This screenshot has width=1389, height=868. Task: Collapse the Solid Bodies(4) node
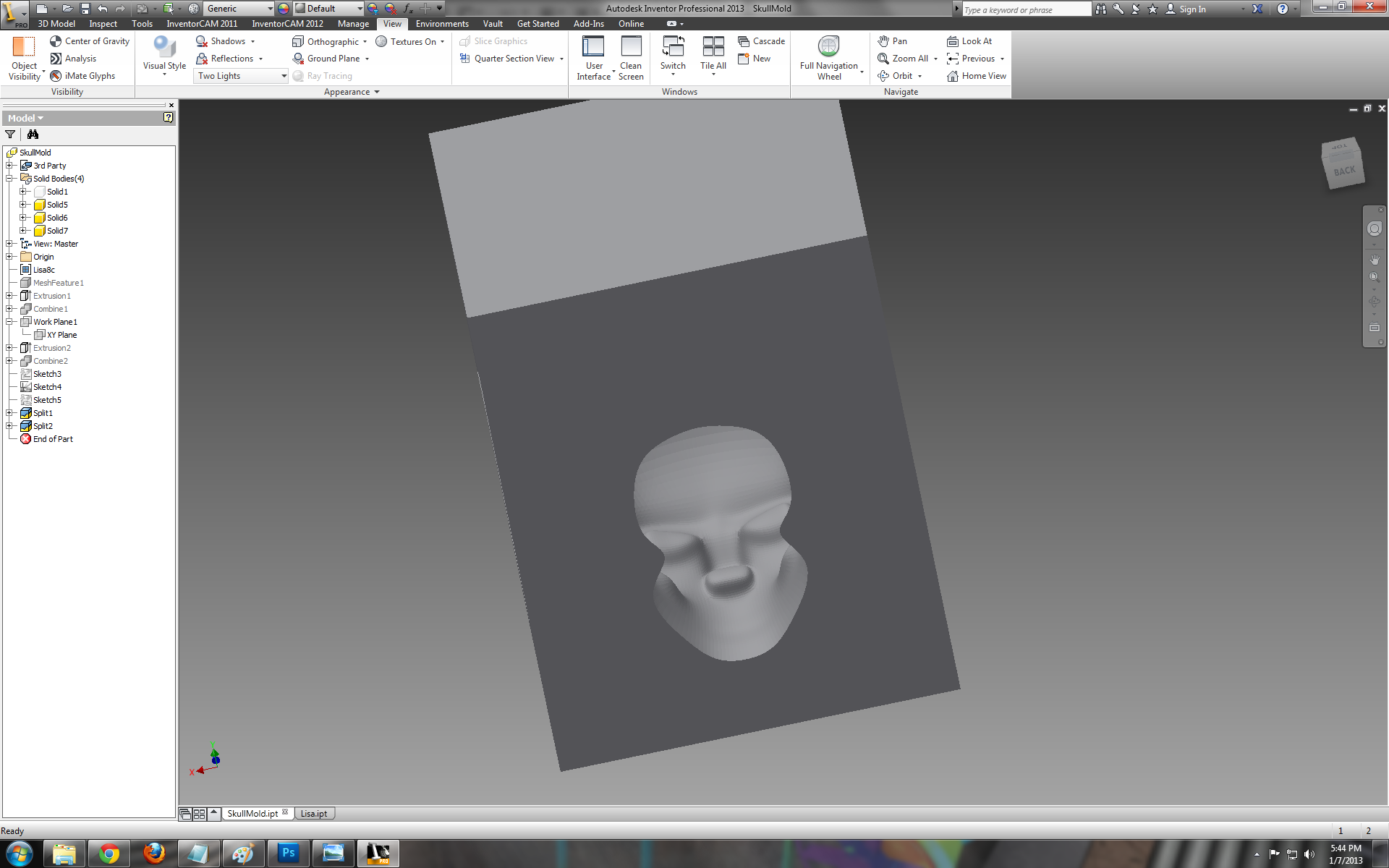click(9, 179)
